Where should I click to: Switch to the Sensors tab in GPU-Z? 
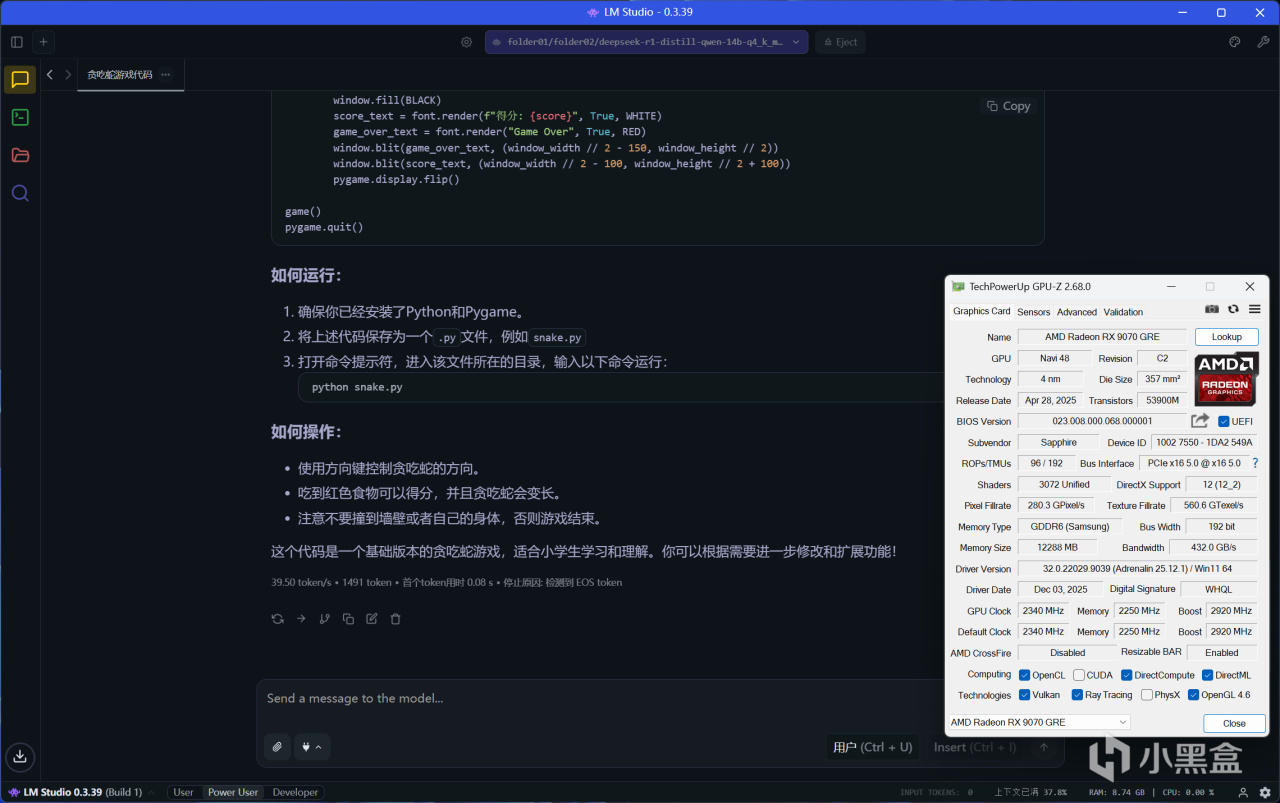coord(1034,312)
